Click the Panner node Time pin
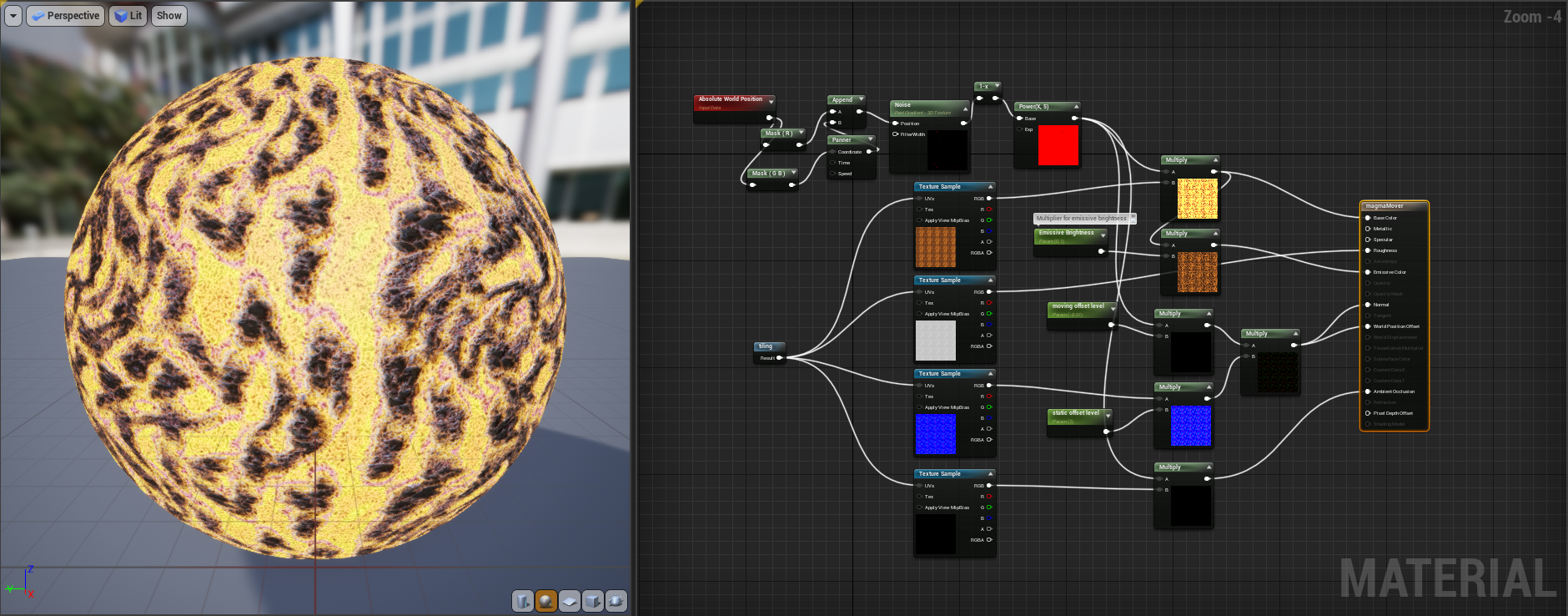Viewport: 1568px width, 616px height. coord(832,163)
